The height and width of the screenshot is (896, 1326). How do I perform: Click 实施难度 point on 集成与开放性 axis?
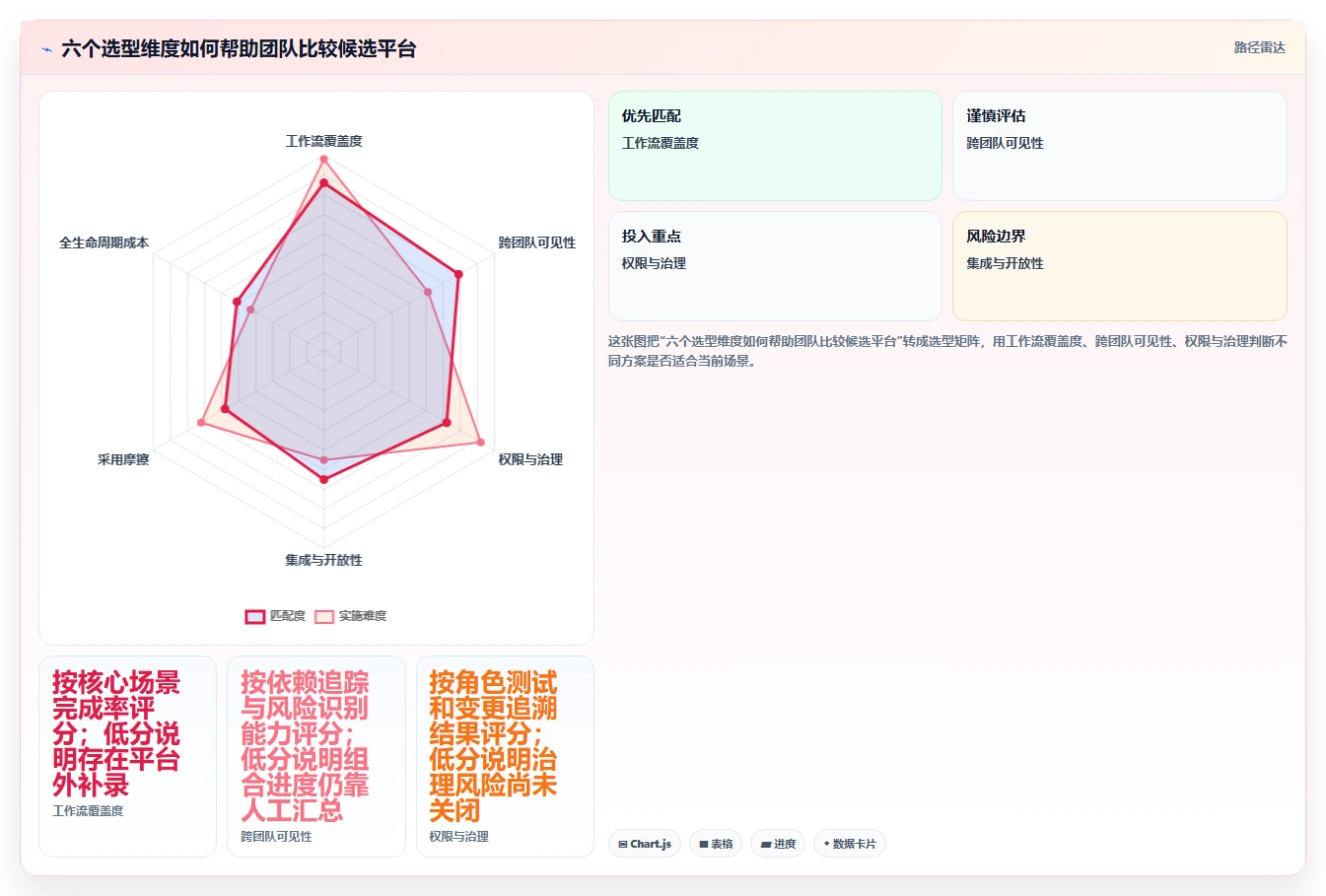click(x=323, y=460)
